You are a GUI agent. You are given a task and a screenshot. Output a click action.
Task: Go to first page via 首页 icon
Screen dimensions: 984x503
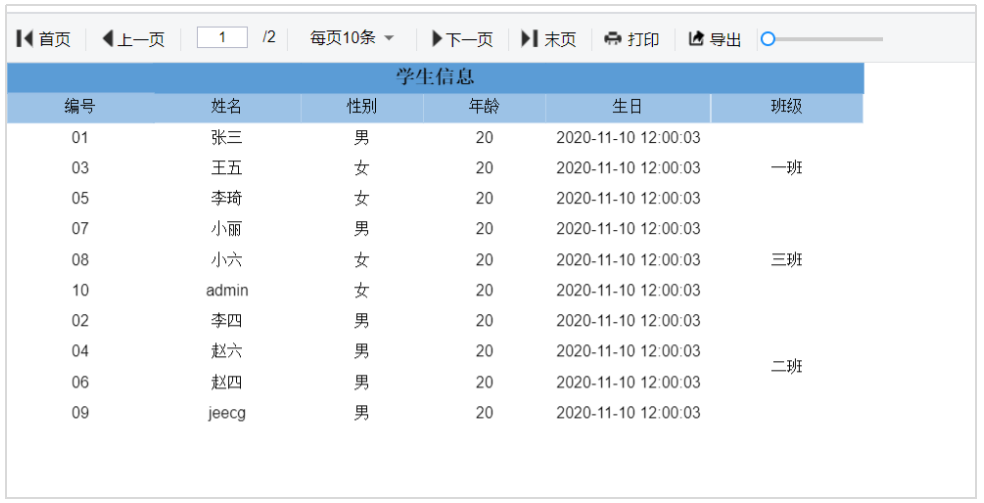(x=24, y=38)
